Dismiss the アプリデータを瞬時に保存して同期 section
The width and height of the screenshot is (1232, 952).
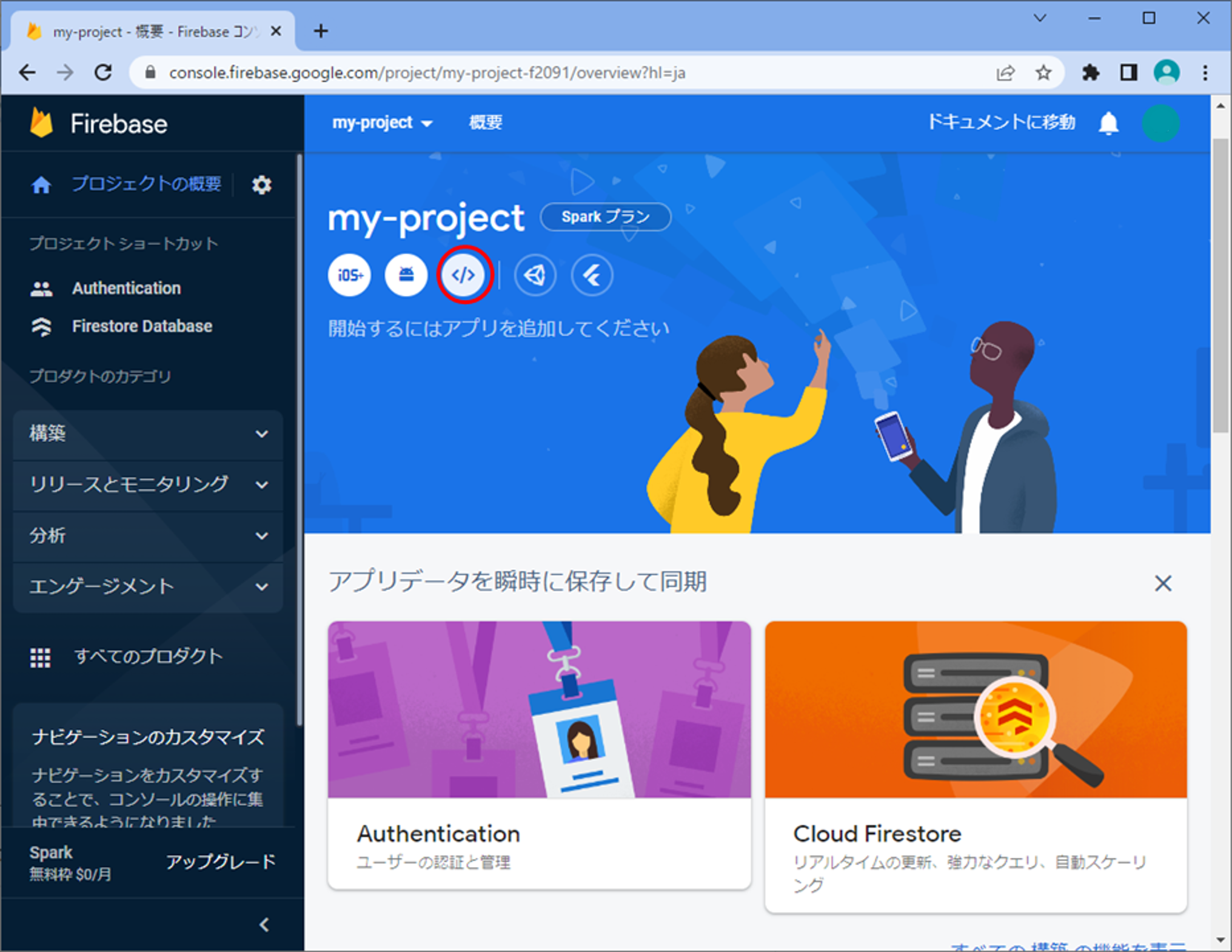(1163, 583)
